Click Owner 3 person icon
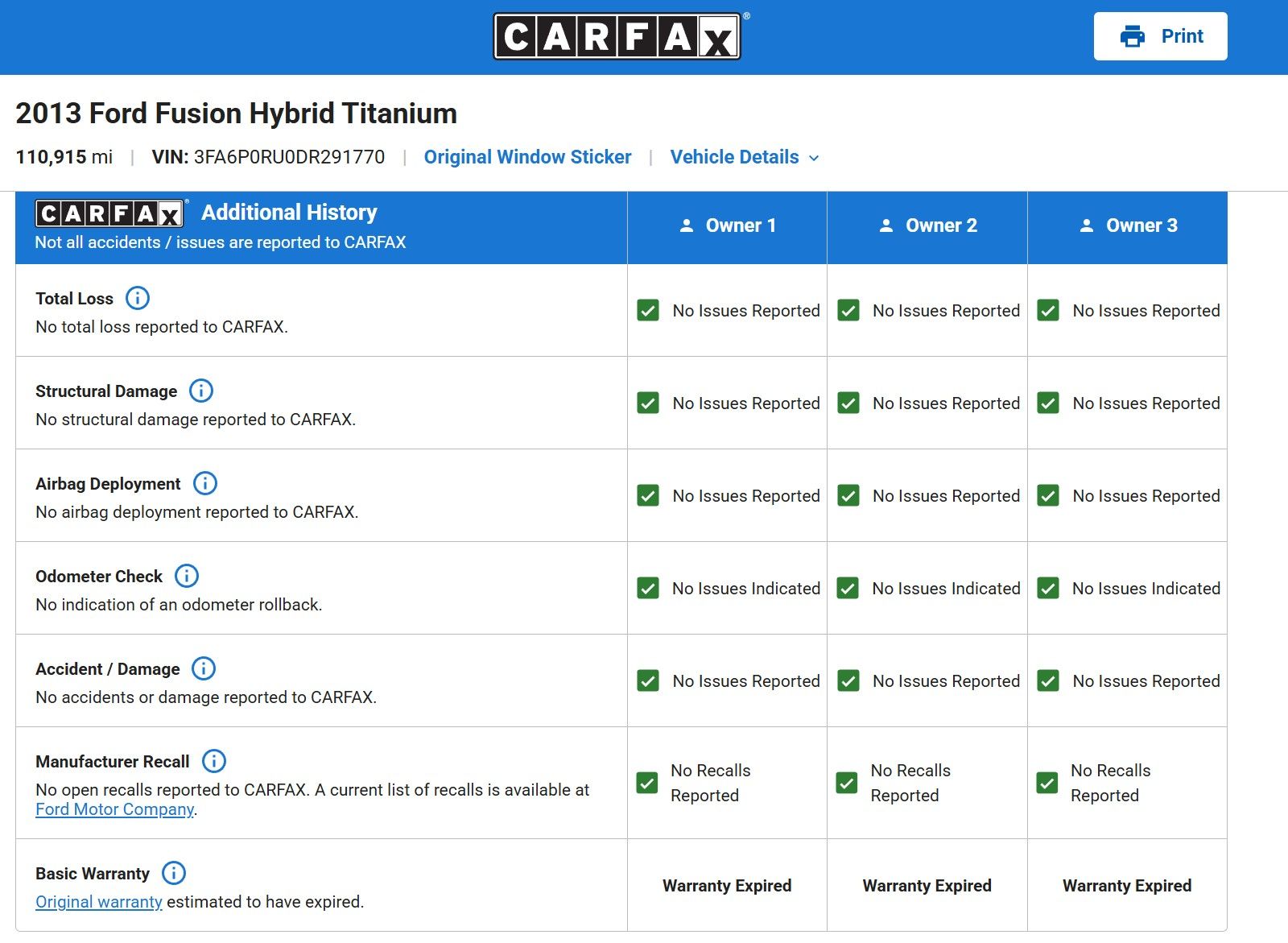 pos(1087,225)
